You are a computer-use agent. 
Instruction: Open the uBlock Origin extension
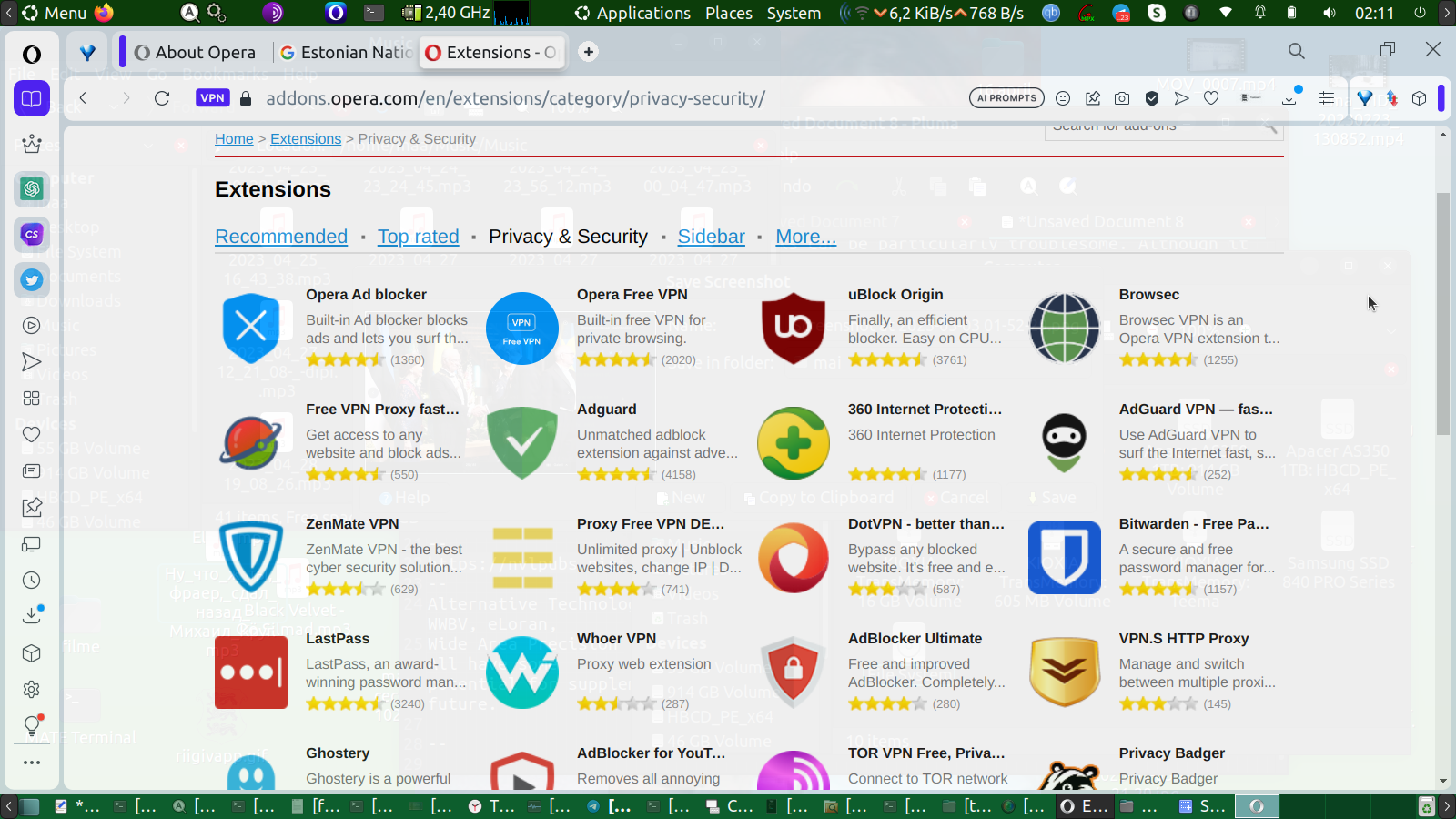coord(895,295)
